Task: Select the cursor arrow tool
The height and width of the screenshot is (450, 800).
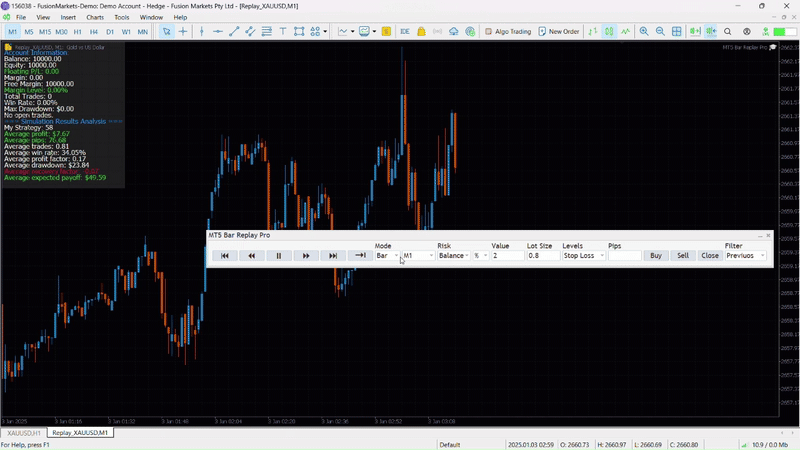Action: click(166, 32)
